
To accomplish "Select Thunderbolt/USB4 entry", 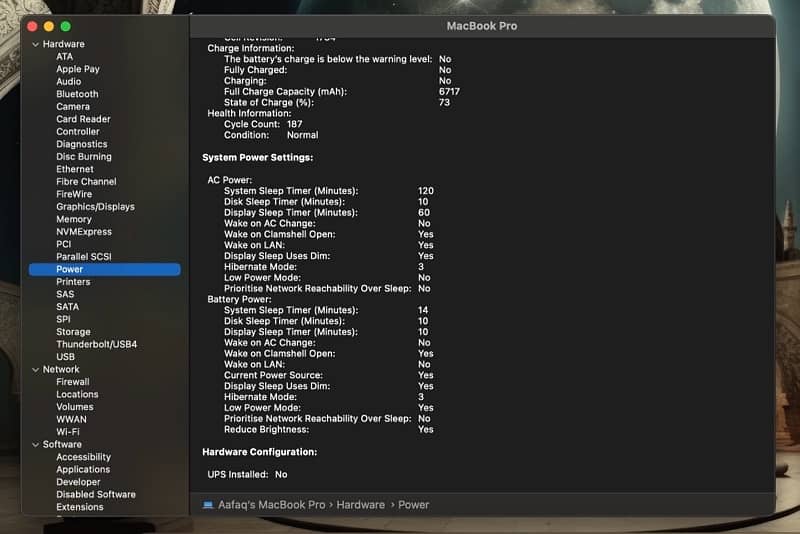I will [96, 344].
